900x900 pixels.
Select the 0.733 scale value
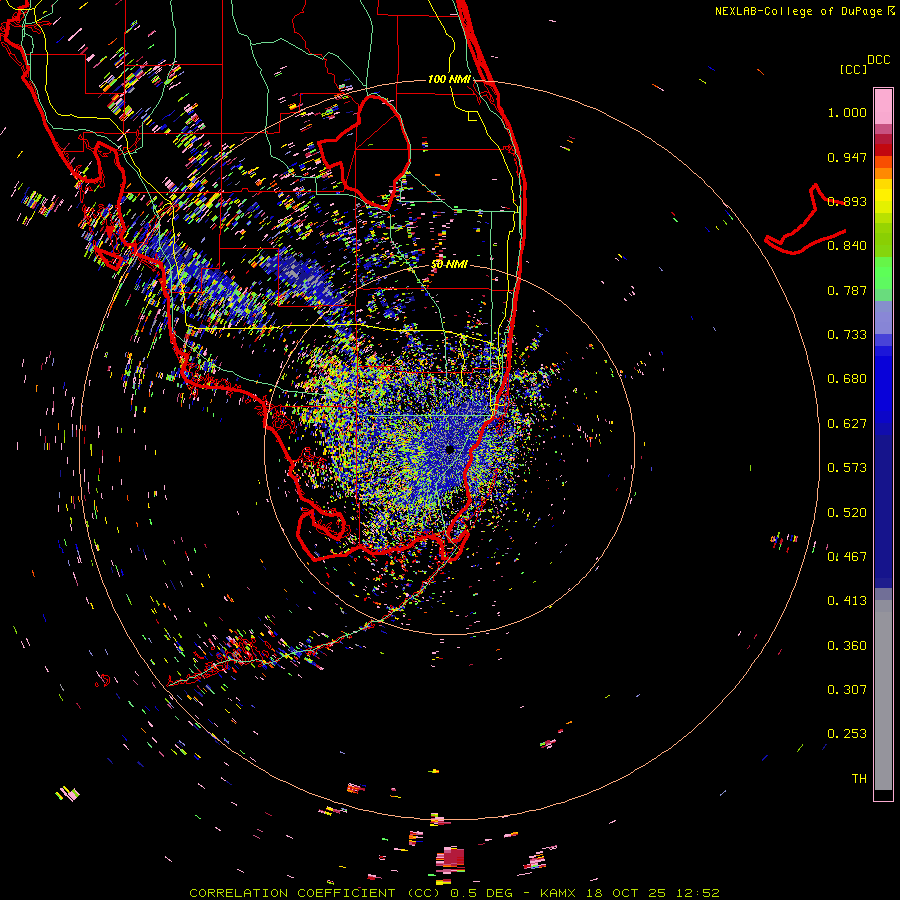pos(847,335)
